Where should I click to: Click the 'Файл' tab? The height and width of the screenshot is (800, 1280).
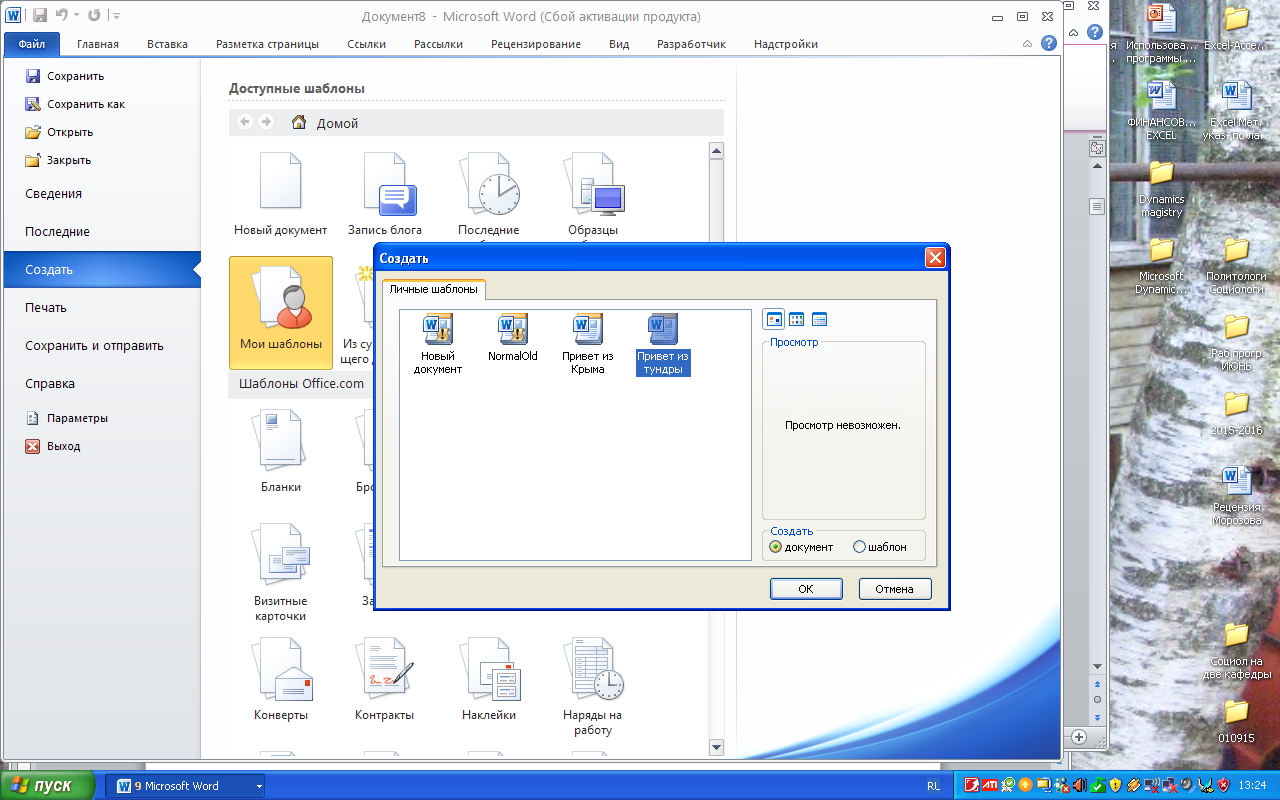(x=32, y=44)
